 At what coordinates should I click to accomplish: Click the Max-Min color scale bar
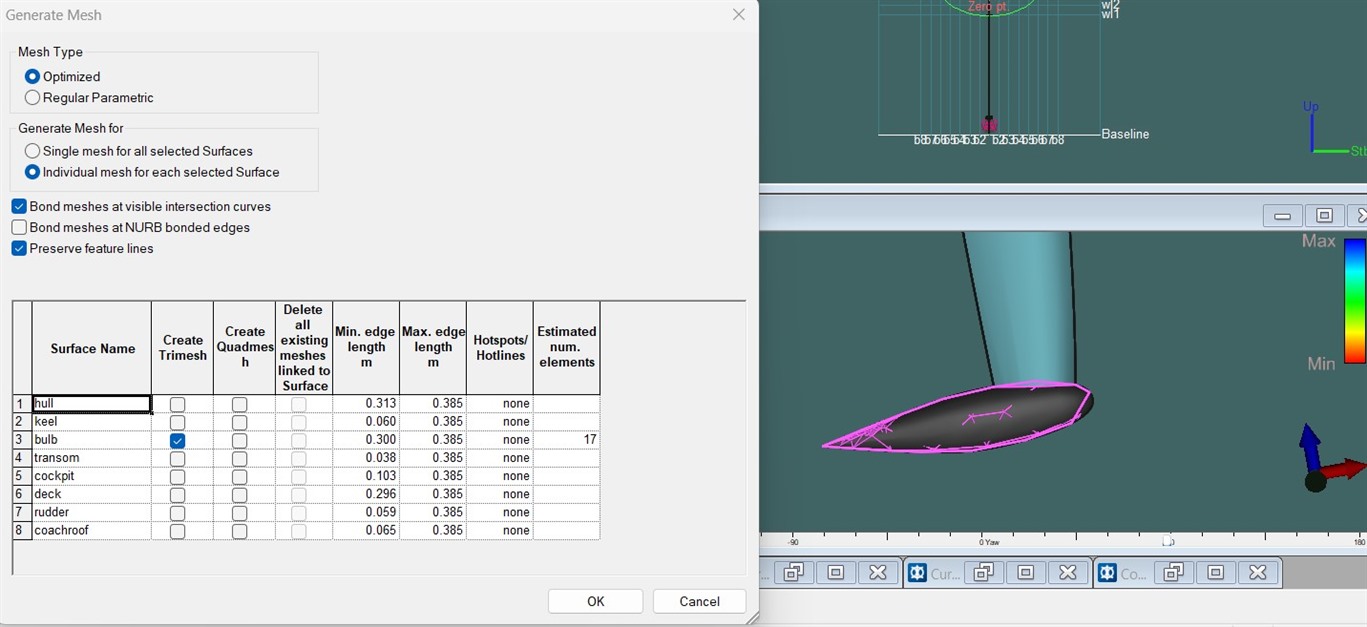click(x=1354, y=300)
